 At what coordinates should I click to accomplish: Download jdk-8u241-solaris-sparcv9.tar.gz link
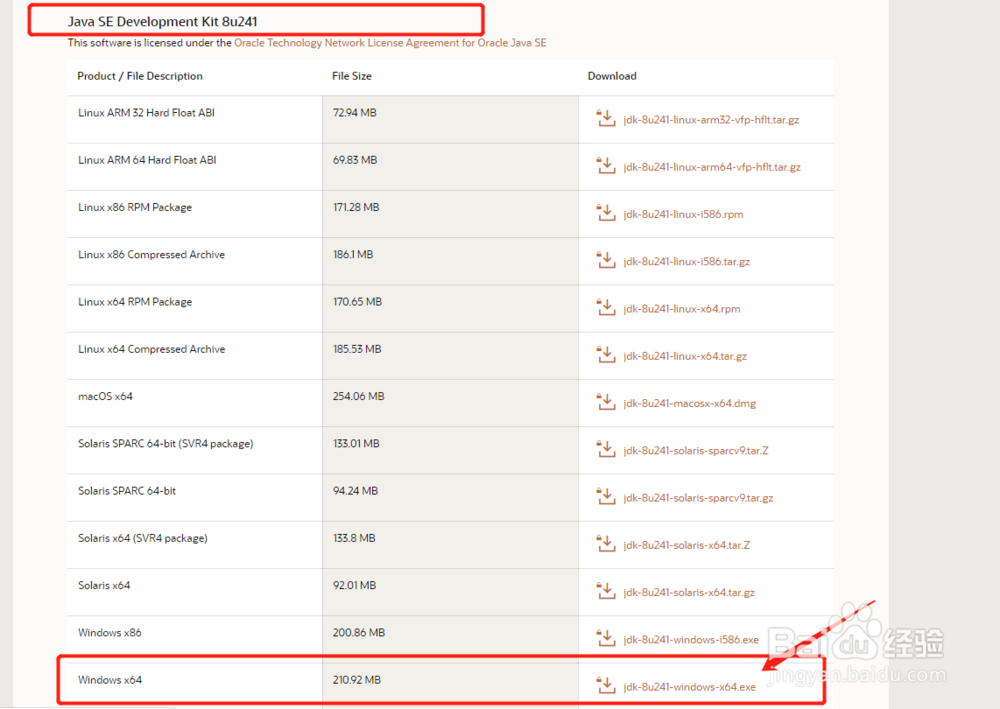pyautogui.click(x=698, y=497)
